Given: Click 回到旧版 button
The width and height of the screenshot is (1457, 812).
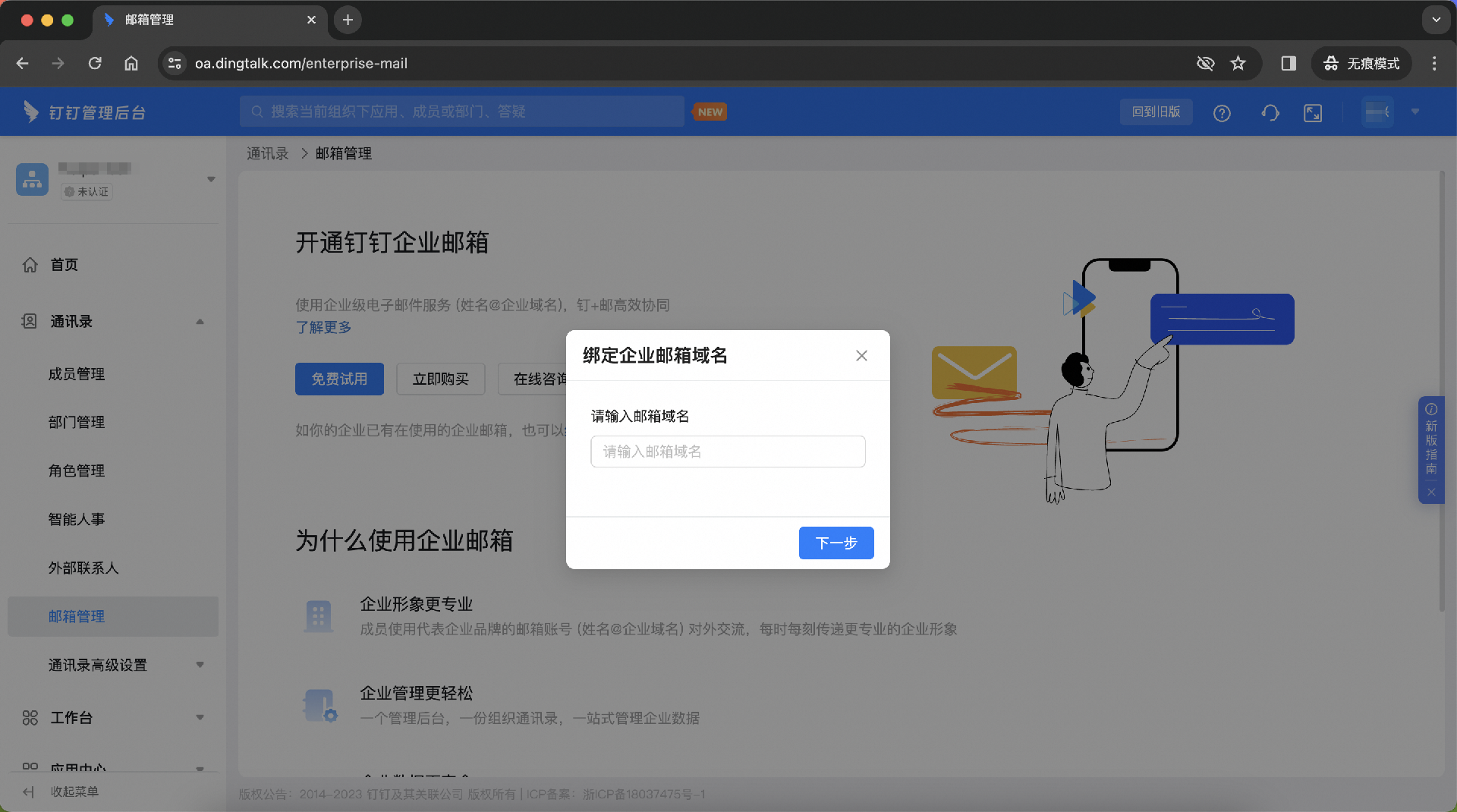Looking at the screenshot, I should [1156, 112].
